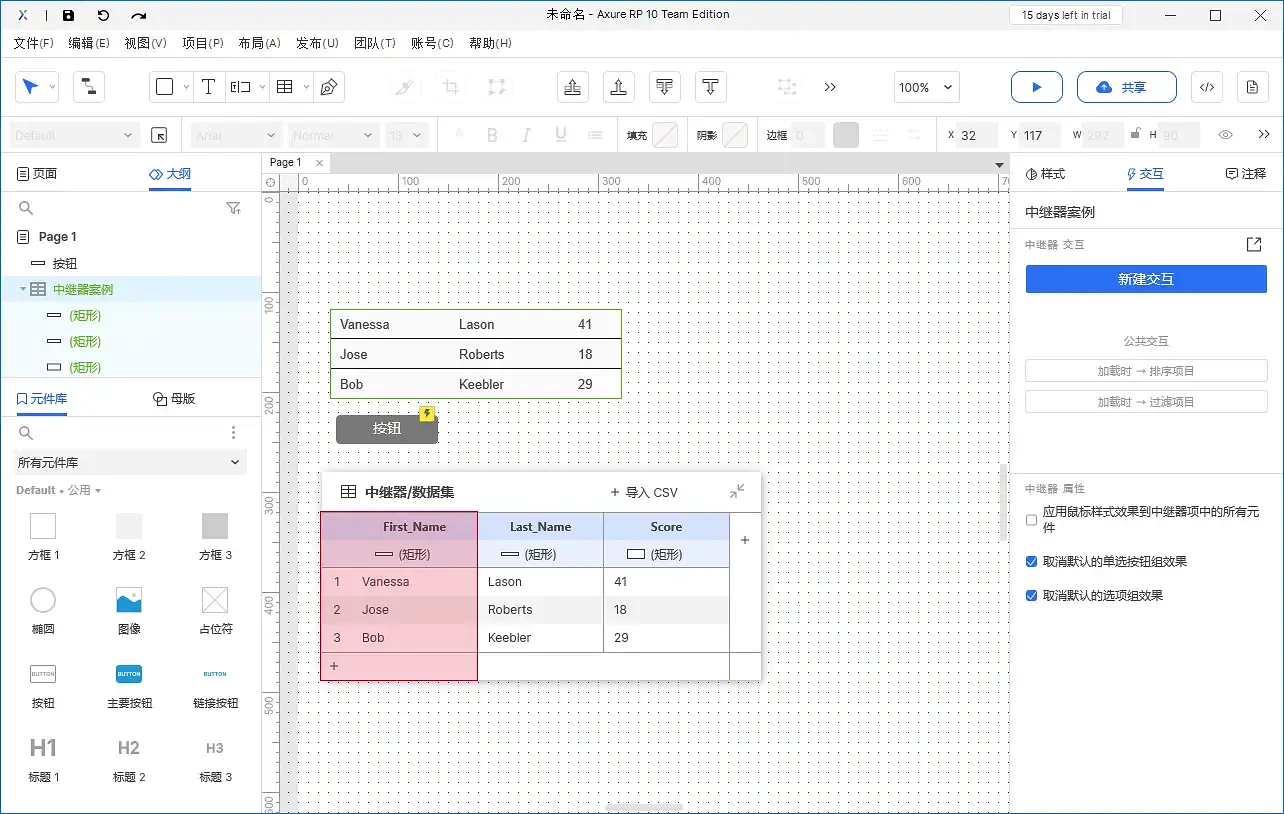Click the fill color swatch
This screenshot has width=1284, height=814.
(665, 135)
